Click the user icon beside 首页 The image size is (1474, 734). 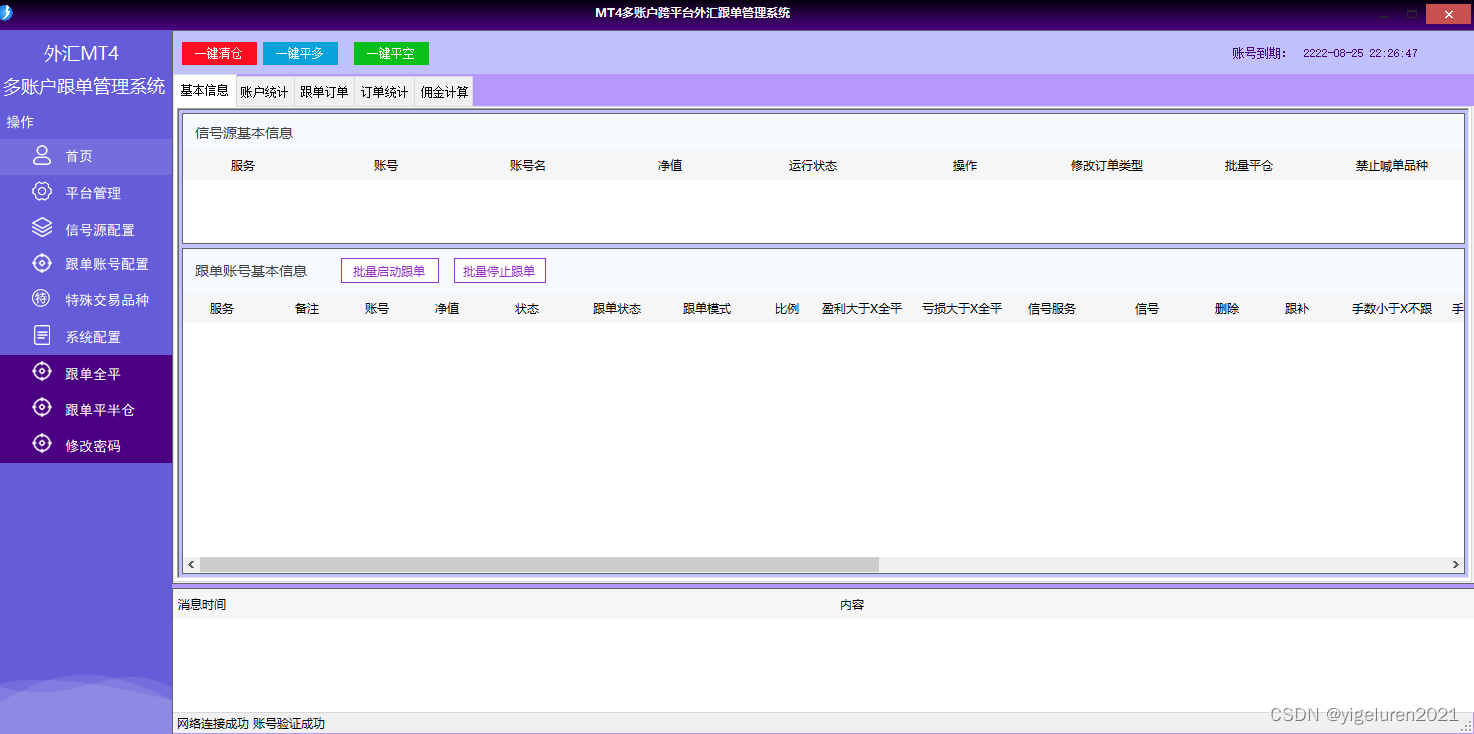coord(42,155)
